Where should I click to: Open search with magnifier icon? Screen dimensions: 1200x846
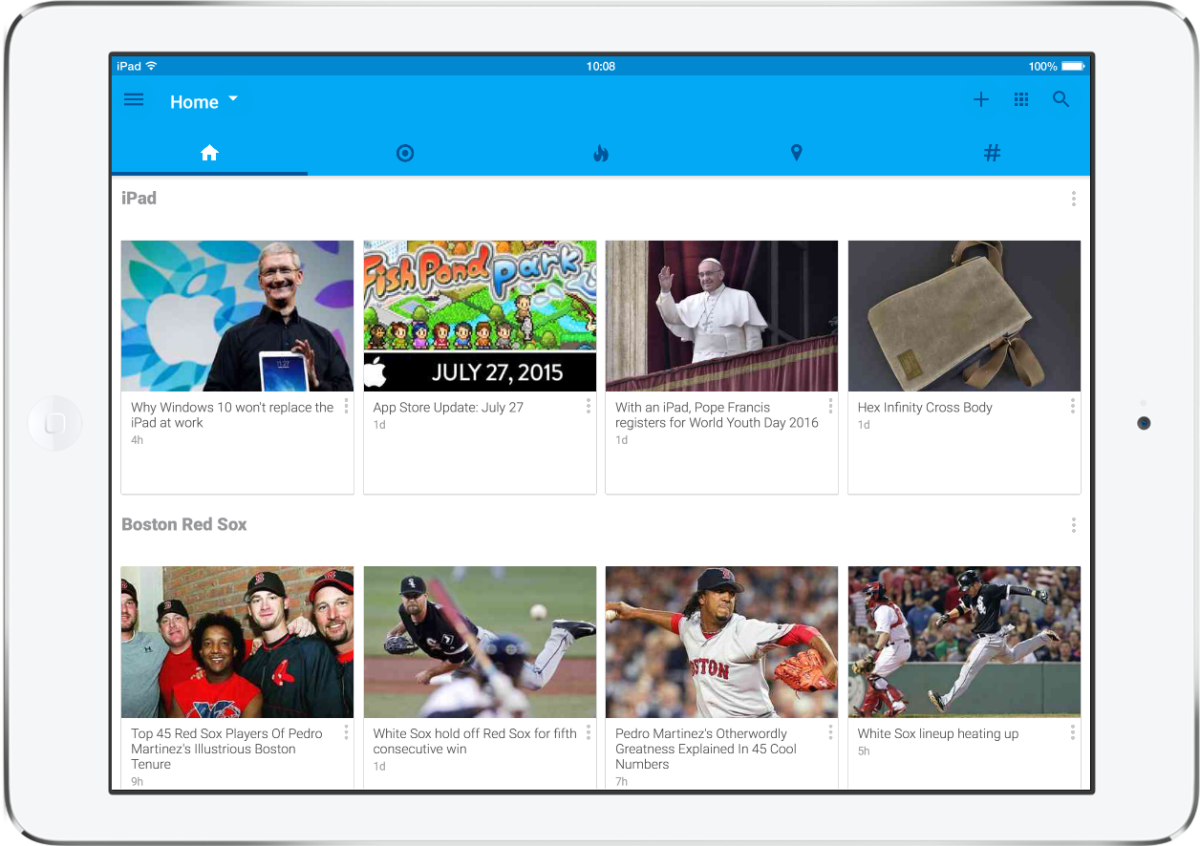click(x=1061, y=100)
